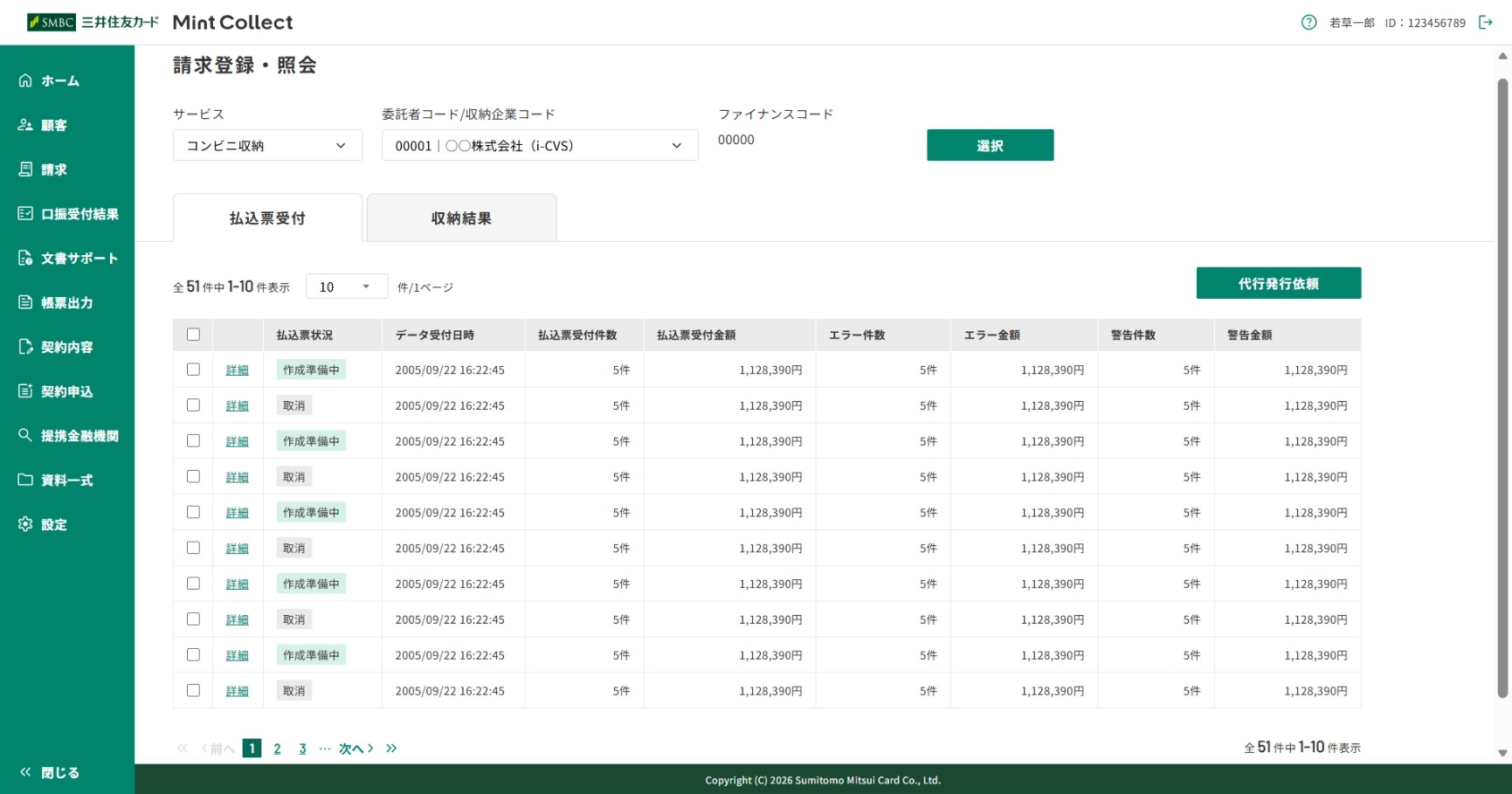
Task: Expand the サービス dropdown コンビニ収納
Action: click(267, 145)
